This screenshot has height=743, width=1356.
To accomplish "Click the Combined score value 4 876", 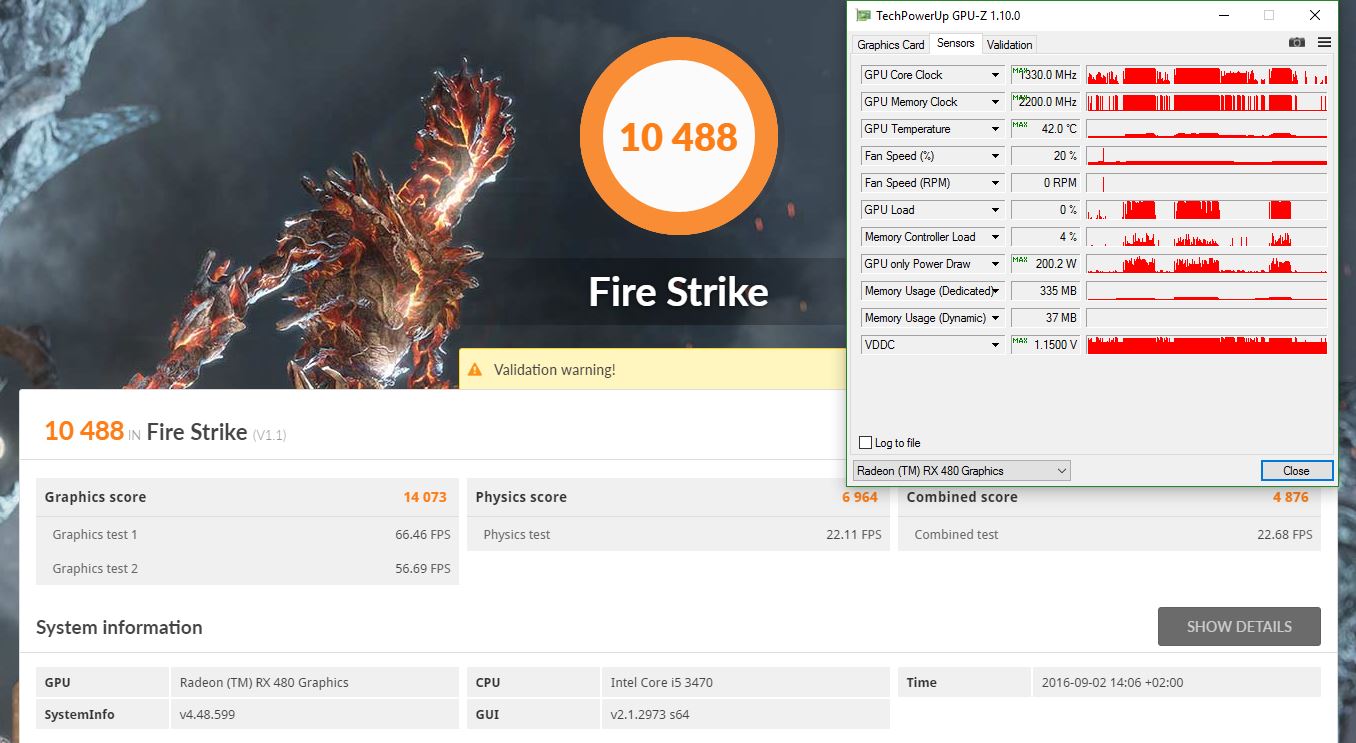I will tap(1291, 497).
